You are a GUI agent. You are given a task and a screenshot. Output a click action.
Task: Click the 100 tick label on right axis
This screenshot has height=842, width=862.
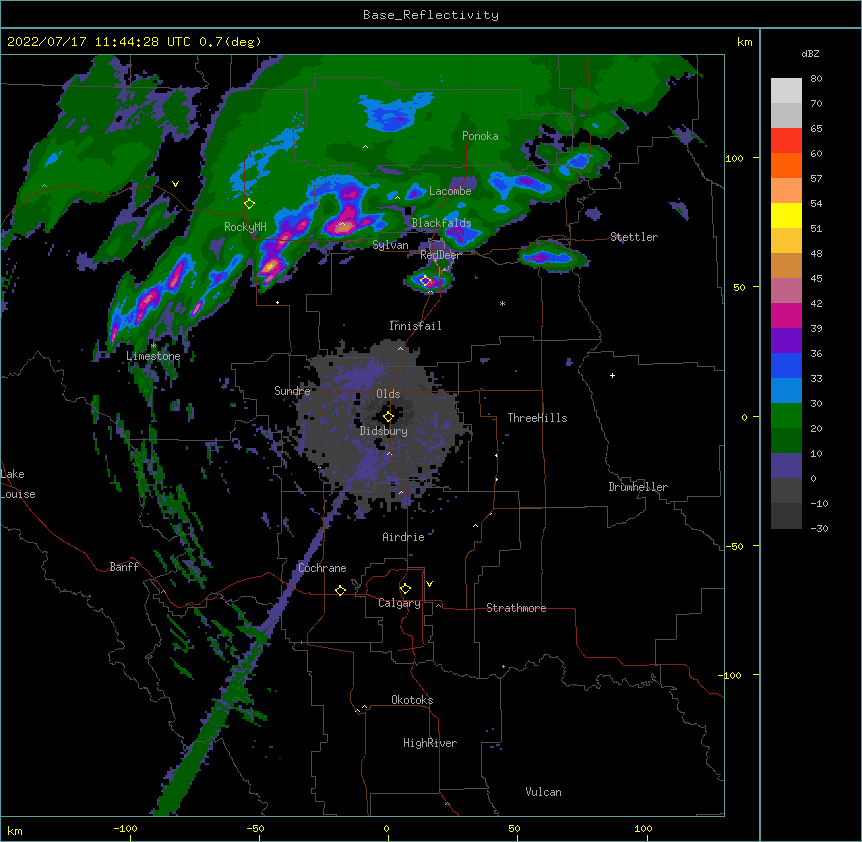pos(734,158)
